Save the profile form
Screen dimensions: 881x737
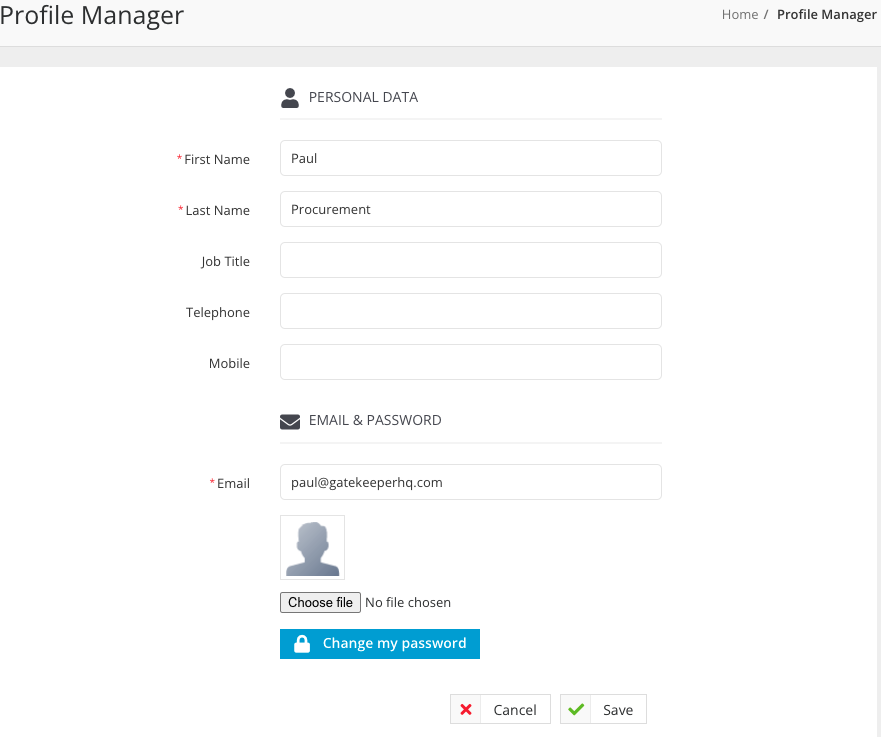click(x=603, y=709)
